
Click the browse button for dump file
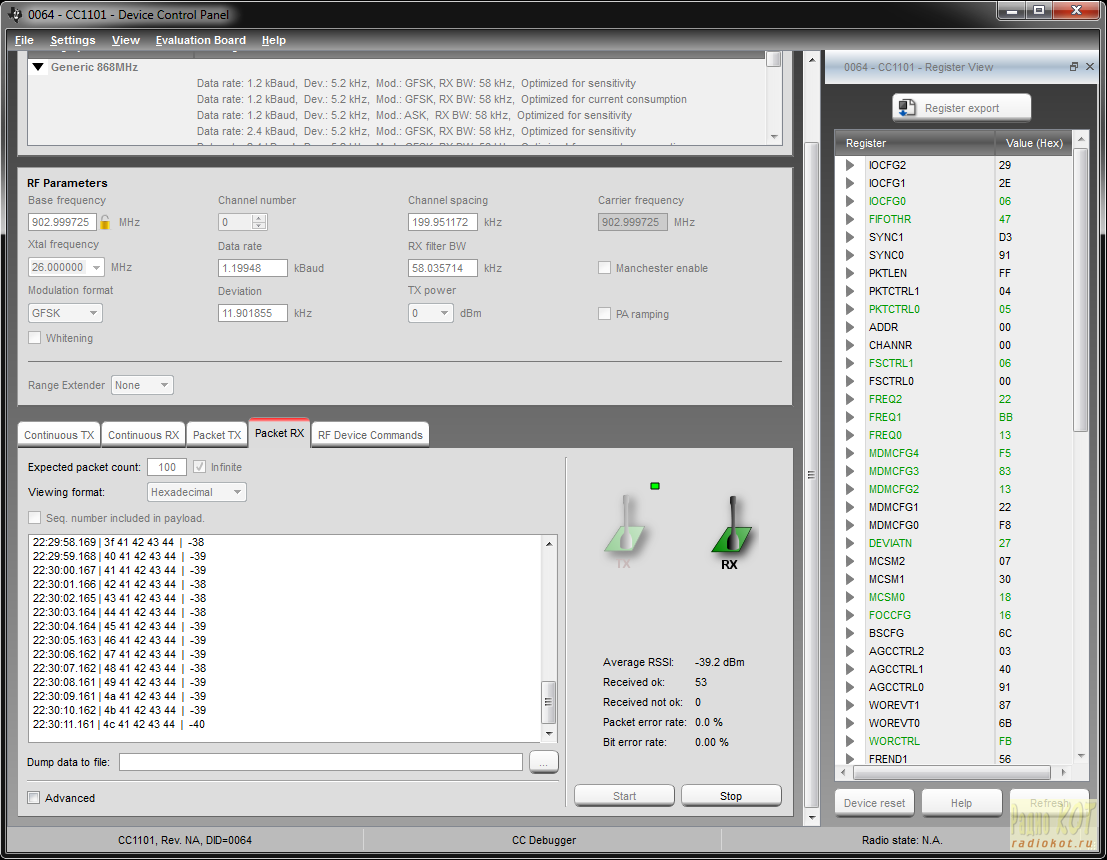(x=544, y=762)
